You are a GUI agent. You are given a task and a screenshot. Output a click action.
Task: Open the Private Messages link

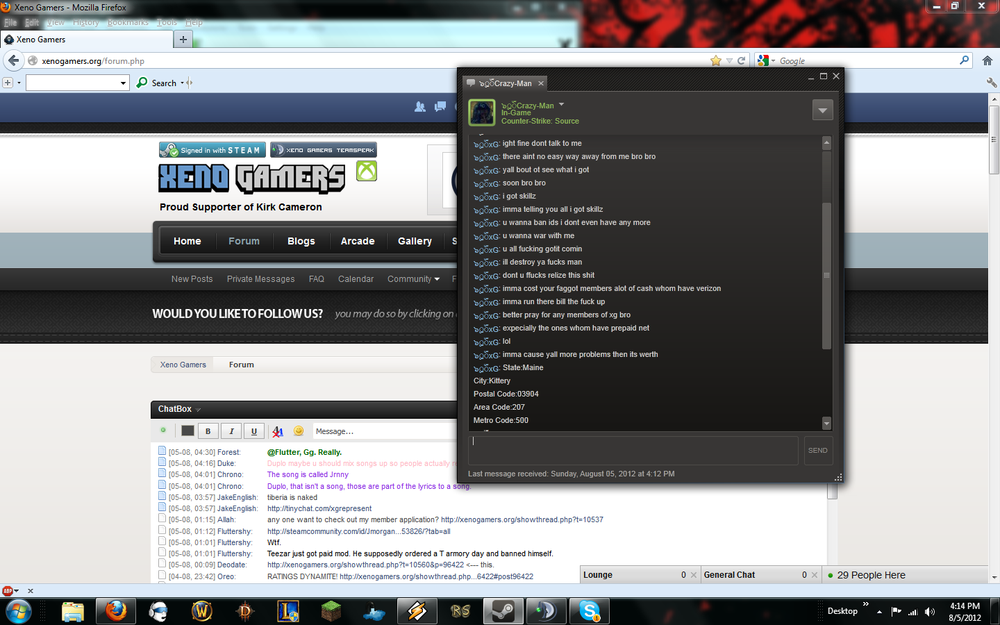tap(261, 279)
